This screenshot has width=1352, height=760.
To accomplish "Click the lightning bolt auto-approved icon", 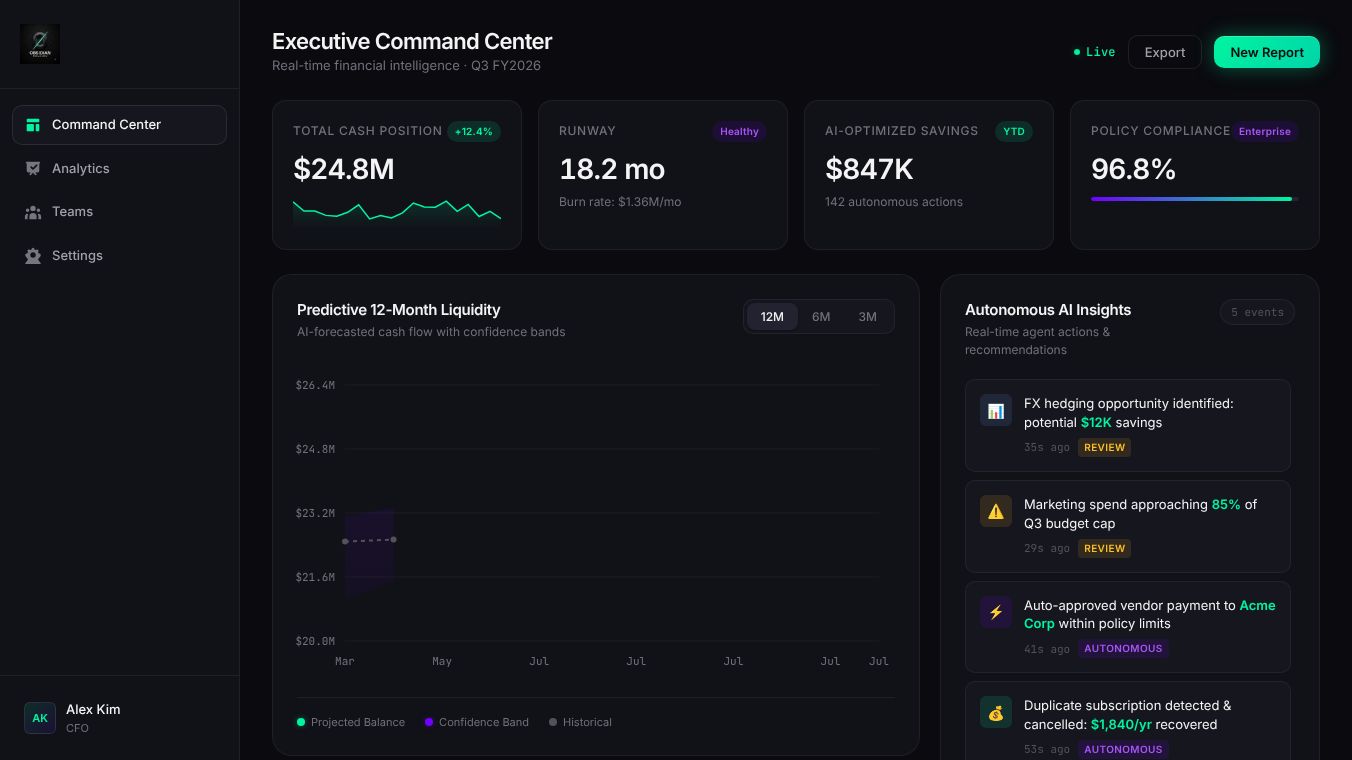I will tap(996, 613).
